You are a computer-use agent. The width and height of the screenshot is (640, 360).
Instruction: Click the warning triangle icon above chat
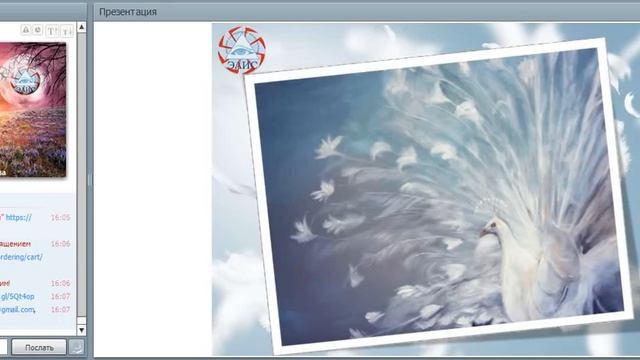coord(26,30)
